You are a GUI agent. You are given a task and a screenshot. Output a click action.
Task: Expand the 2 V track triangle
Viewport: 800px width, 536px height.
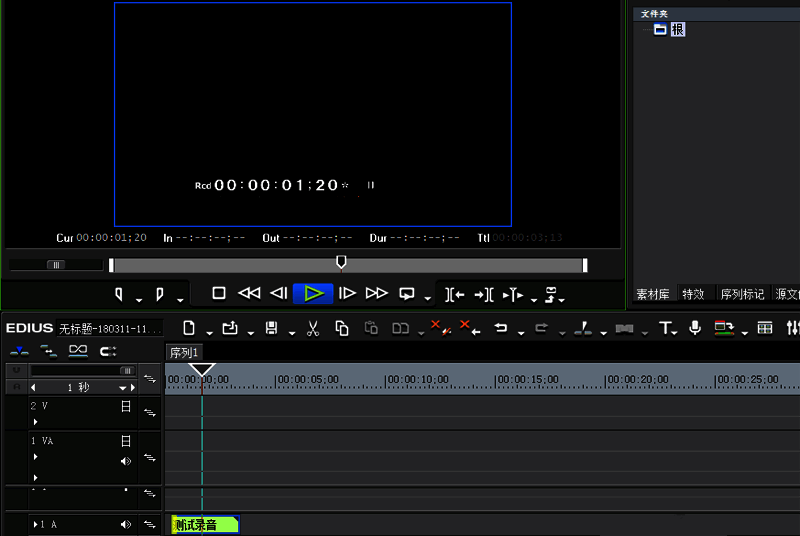point(35,422)
